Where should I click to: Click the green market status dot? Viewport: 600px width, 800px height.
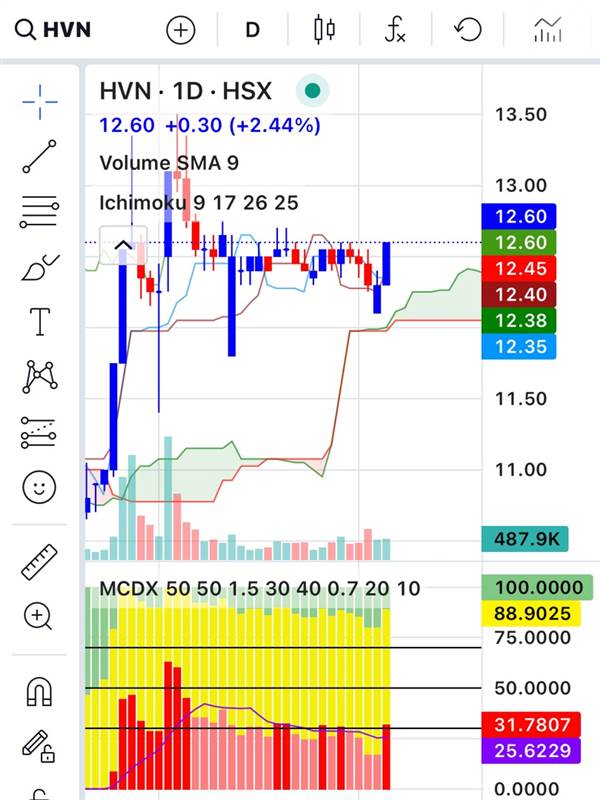coord(312,91)
